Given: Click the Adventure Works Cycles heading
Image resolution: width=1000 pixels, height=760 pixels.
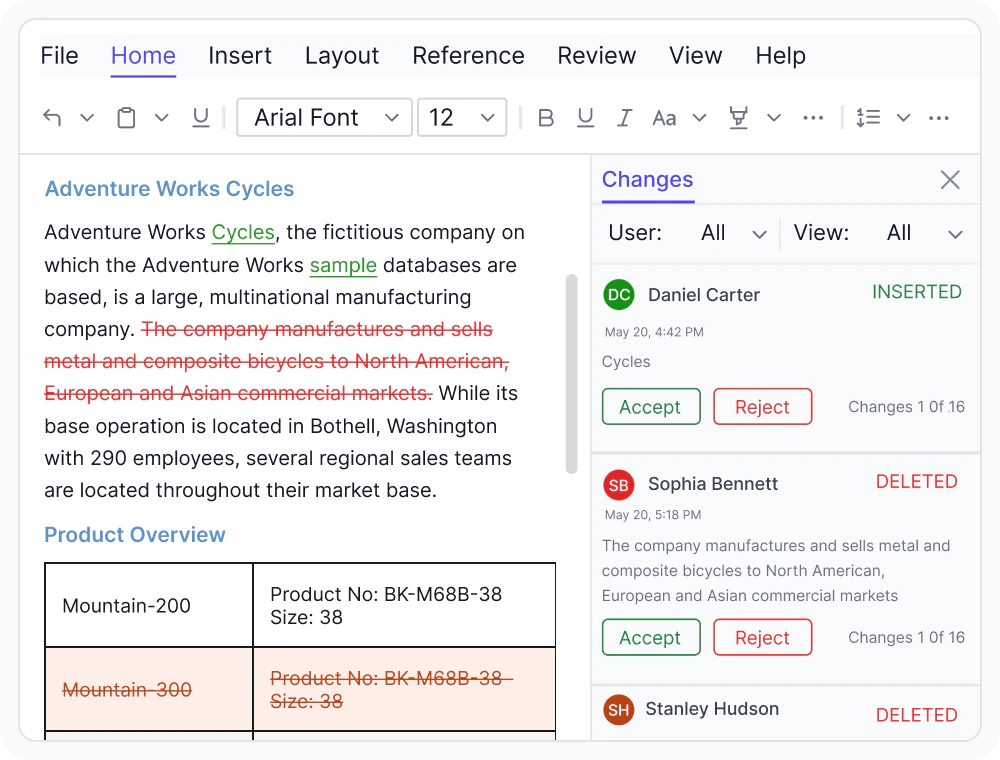Looking at the screenshot, I should [x=170, y=189].
